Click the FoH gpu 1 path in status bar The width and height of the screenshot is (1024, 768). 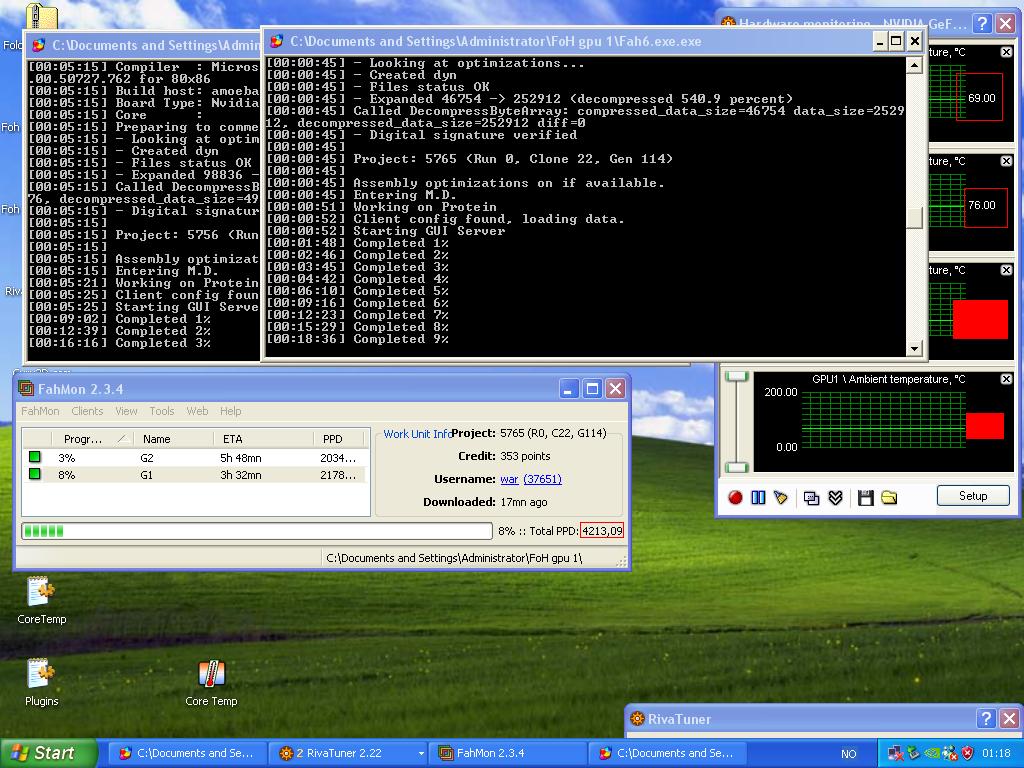[454, 558]
